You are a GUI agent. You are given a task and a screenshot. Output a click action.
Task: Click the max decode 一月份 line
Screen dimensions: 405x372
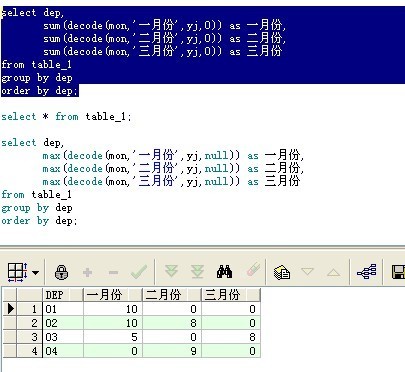coord(173,156)
